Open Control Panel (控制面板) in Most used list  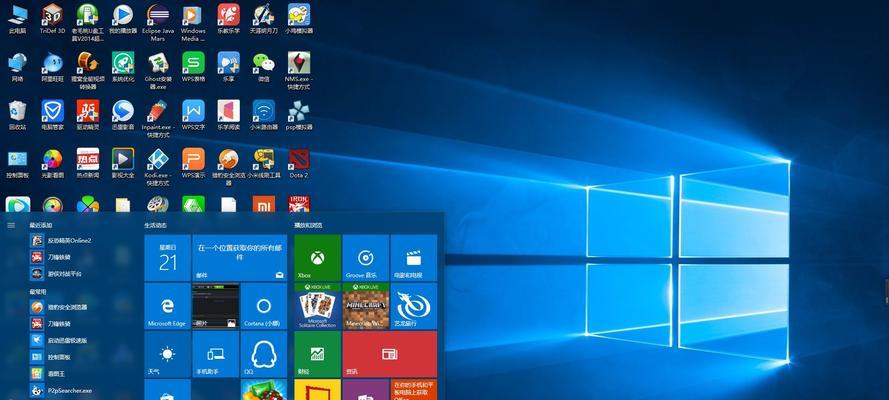(x=51, y=357)
